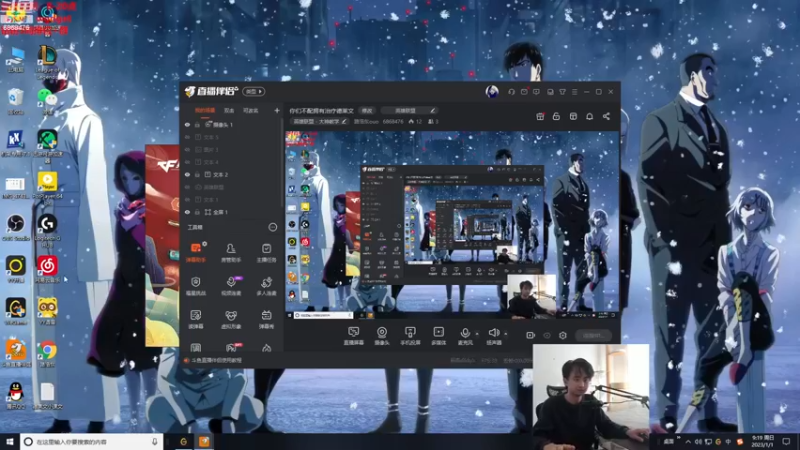Open the usage tutorial link in the status bar

pyautogui.click(x=213, y=360)
